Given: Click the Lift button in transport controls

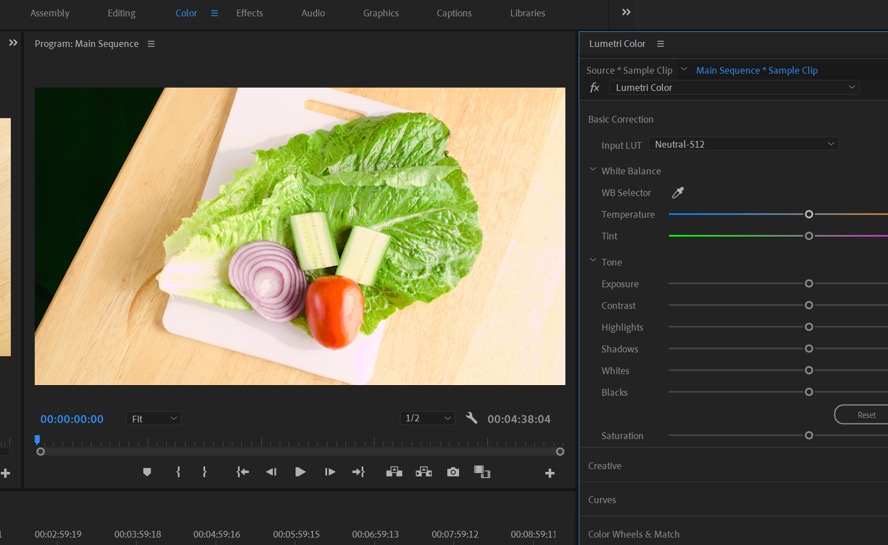Looking at the screenshot, I should [394, 472].
